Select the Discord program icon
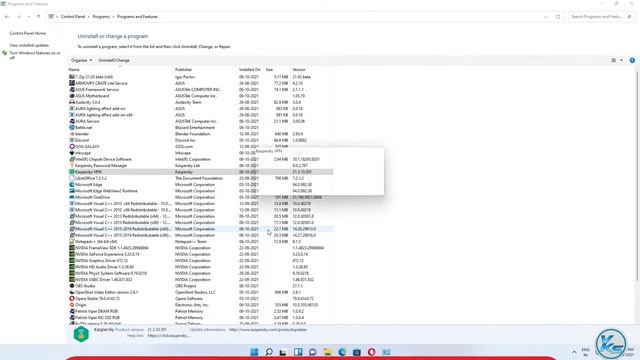 click(72, 140)
